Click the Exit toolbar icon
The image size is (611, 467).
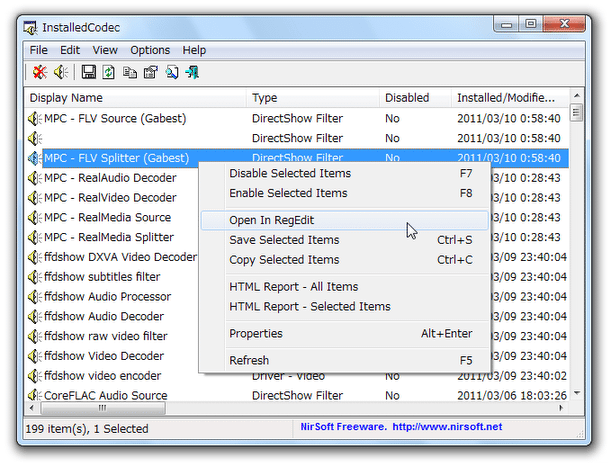tap(192, 72)
